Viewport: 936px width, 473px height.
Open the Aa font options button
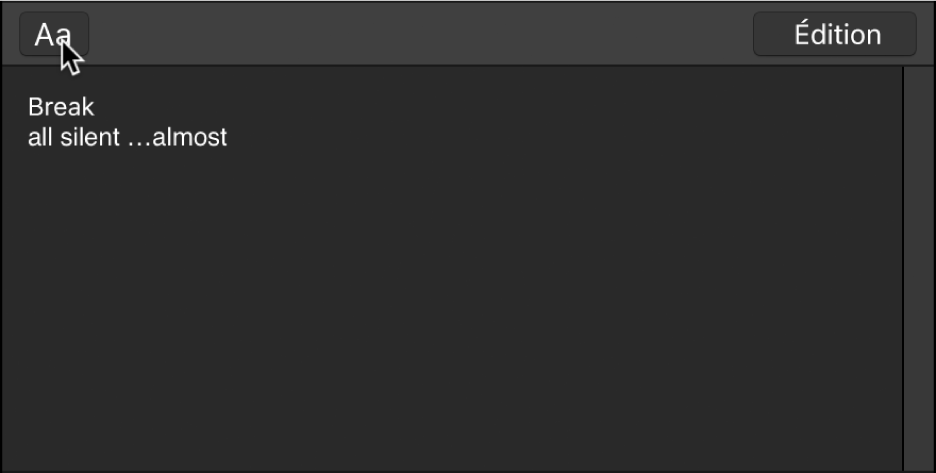54,34
